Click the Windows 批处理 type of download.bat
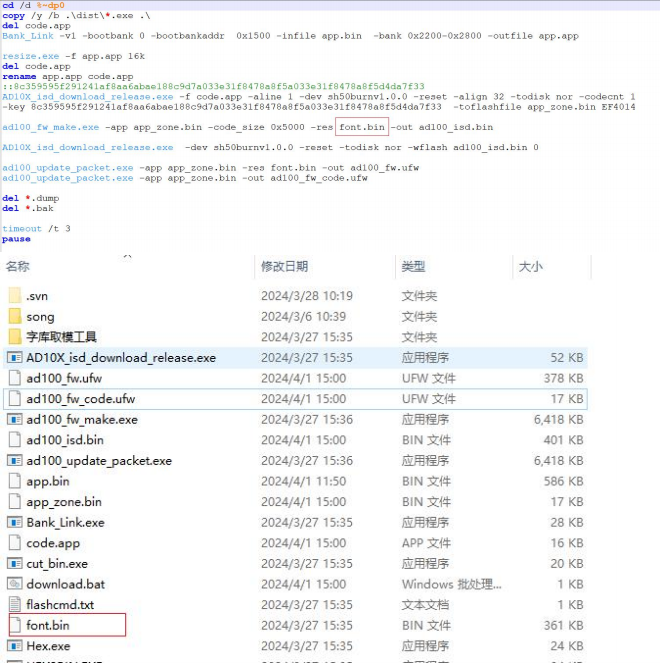Image resolution: width=660 pixels, height=663 pixels. click(452, 584)
